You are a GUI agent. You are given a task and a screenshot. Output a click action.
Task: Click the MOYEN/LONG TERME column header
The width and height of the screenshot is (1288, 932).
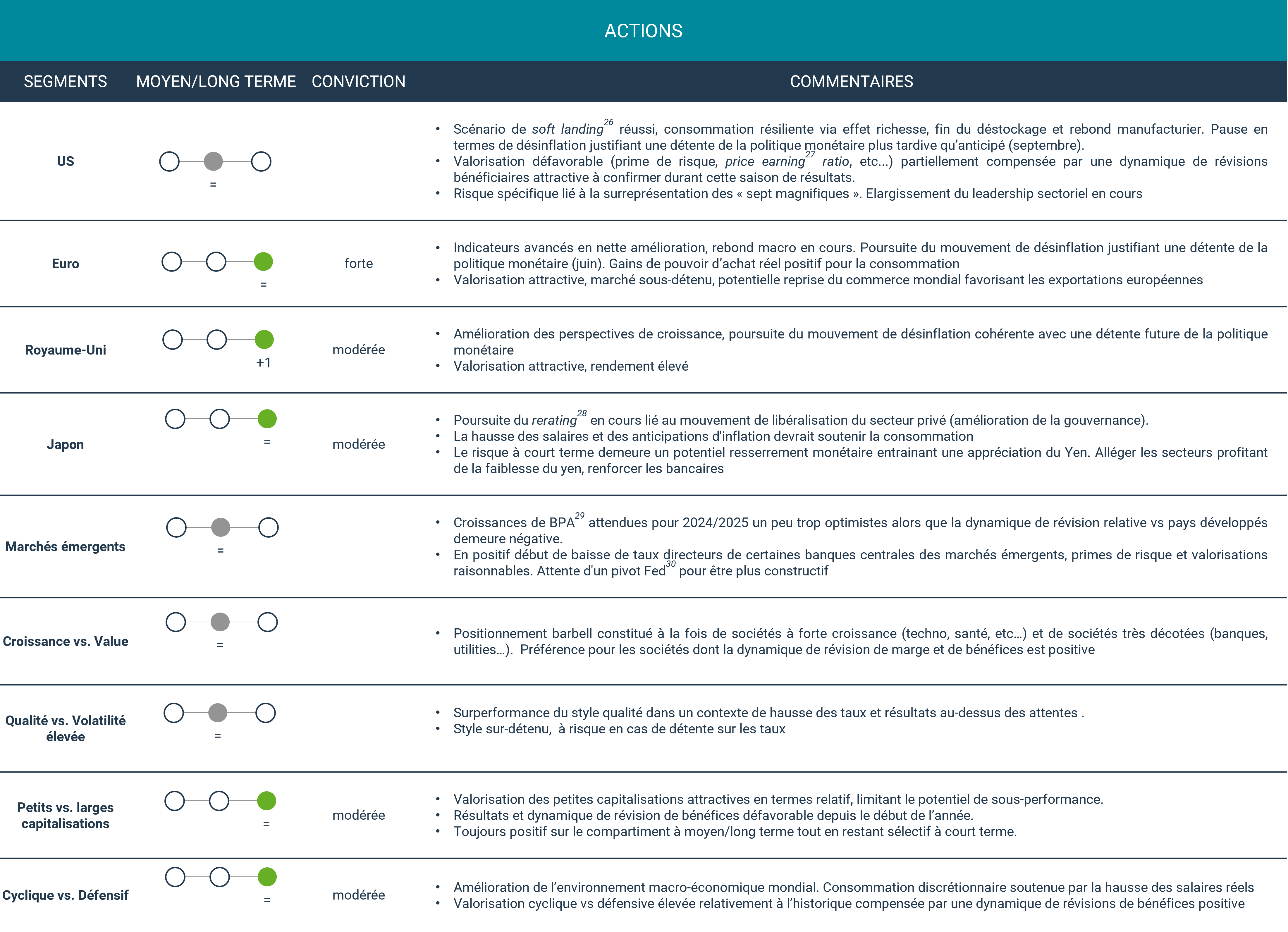[x=216, y=81]
